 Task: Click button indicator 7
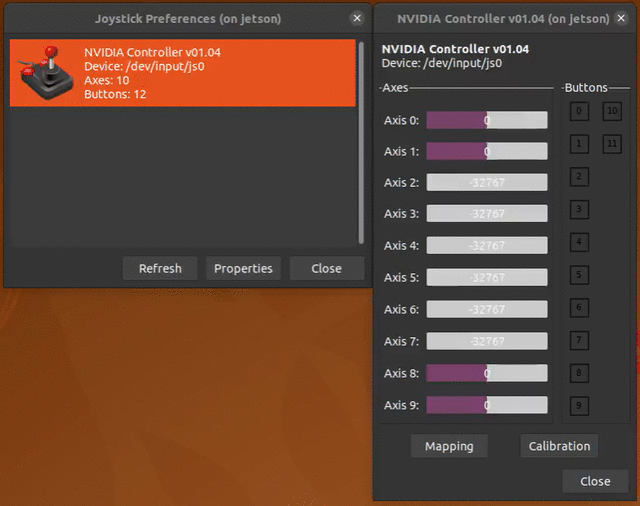(x=579, y=340)
